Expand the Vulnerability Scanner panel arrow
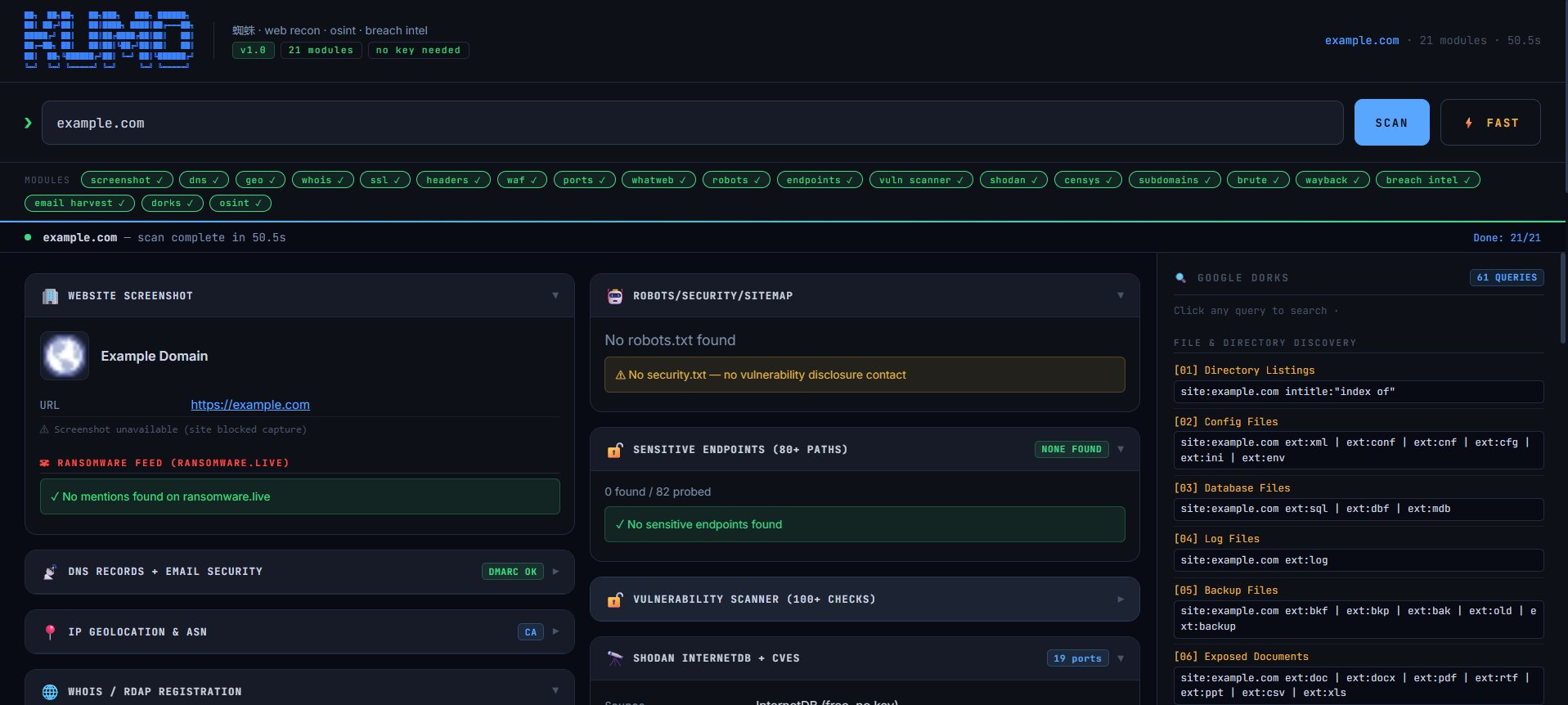The height and width of the screenshot is (705, 1568). coord(1121,599)
